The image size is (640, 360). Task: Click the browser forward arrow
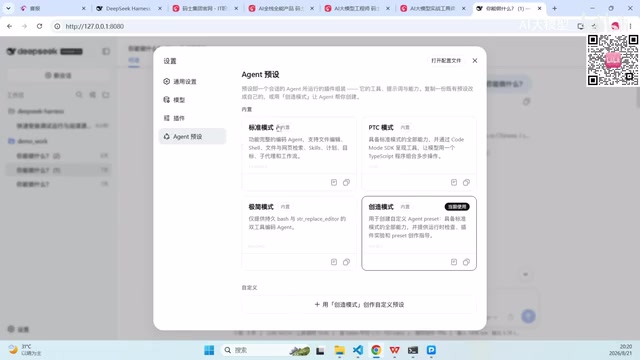(24, 26)
